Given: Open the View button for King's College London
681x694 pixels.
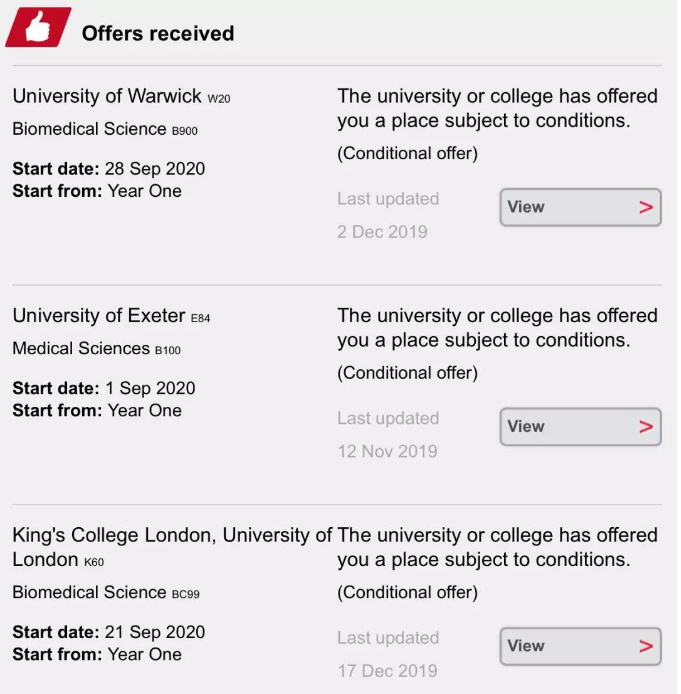Looking at the screenshot, I should [x=581, y=646].
